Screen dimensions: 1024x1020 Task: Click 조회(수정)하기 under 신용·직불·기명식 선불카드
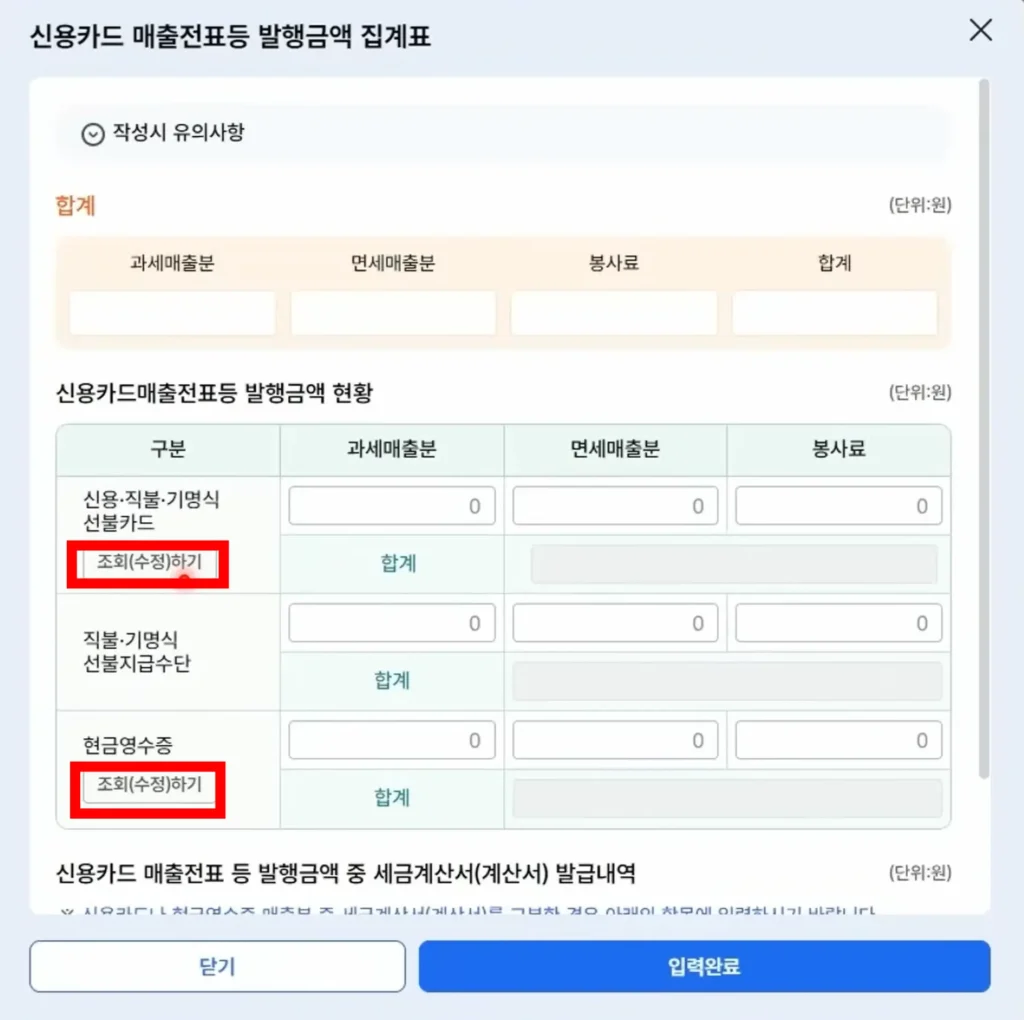click(x=147, y=563)
